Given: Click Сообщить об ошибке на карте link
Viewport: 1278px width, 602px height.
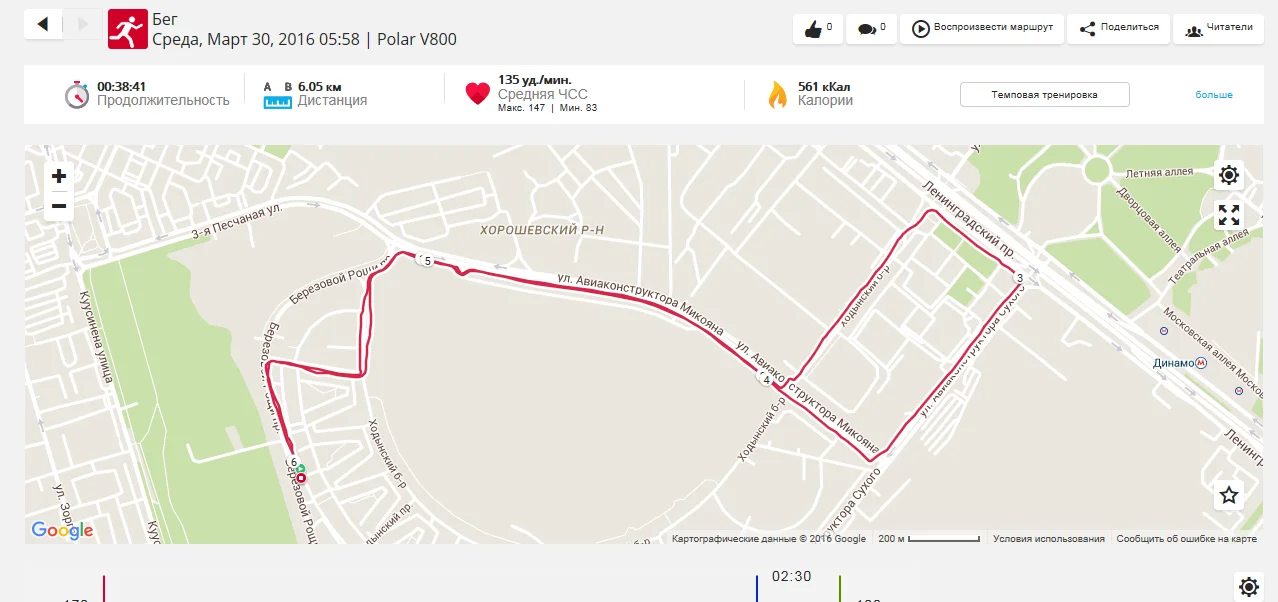Looking at the screenshot, I should click(1186, 539).
